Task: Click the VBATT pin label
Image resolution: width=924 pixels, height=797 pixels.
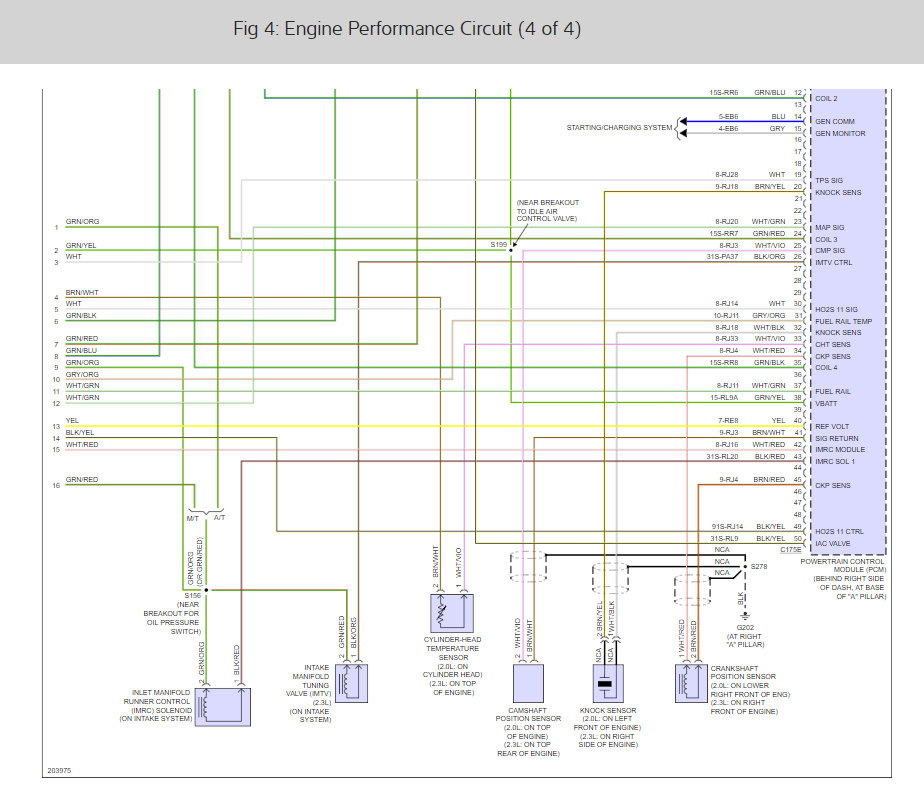Action: (x=826, y=404)
